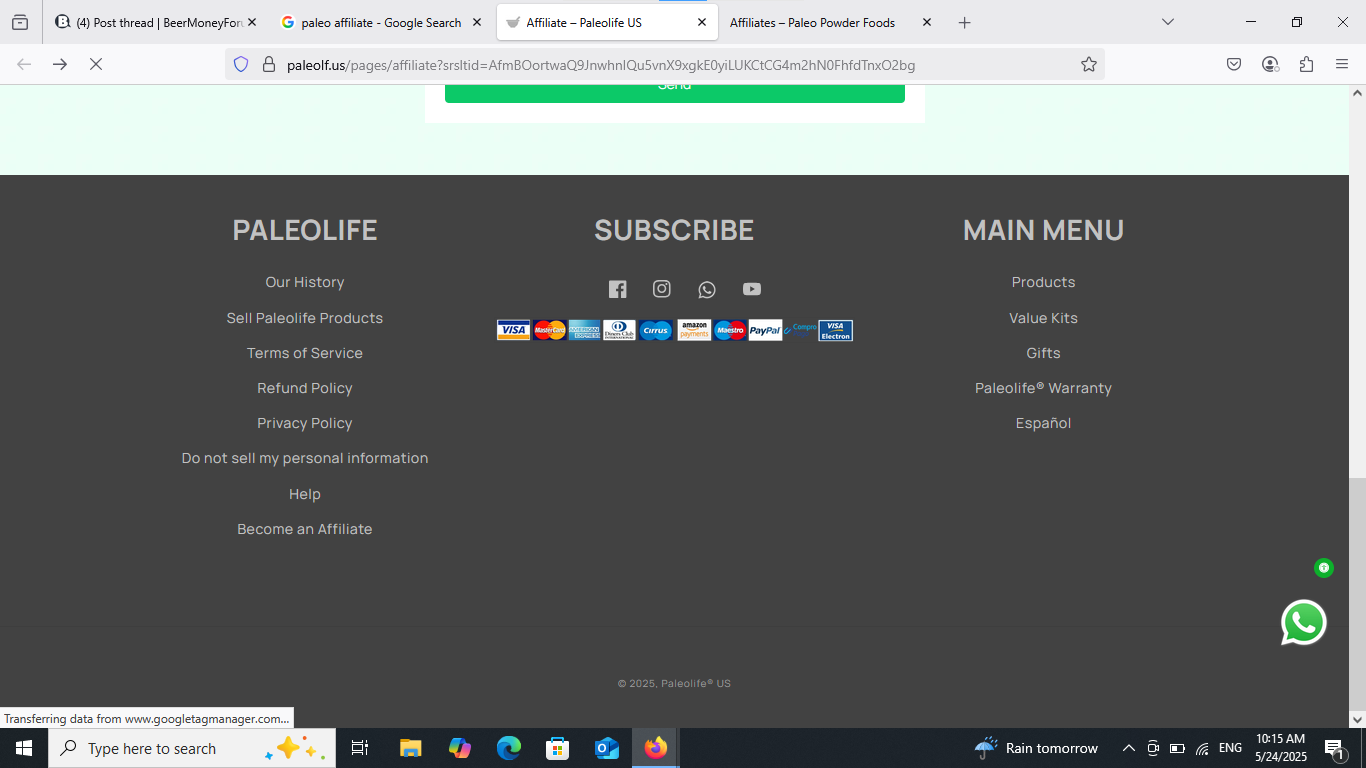The height and width of the screenshot is (768, 1366).
Task: Open the Products menu link
Action: [1043, 282]
